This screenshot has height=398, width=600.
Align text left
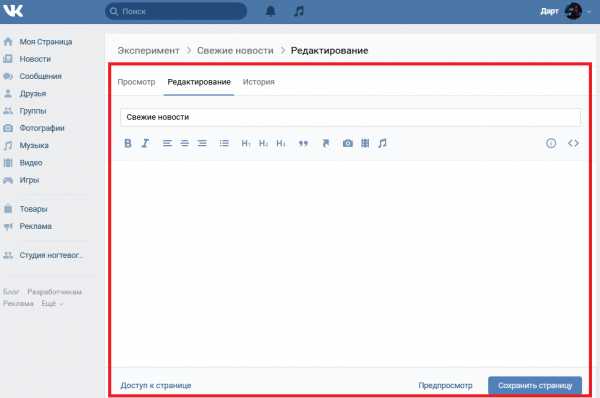click(x=167, y=143)
